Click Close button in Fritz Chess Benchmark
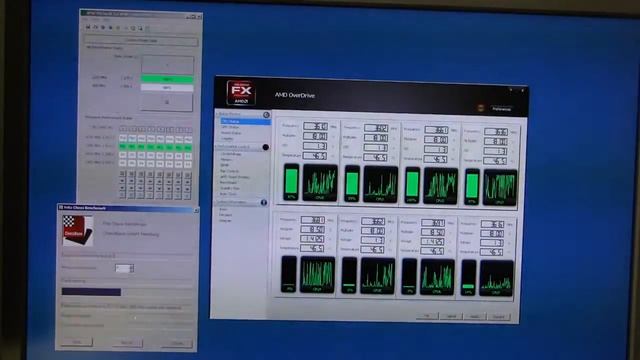Image resolution: width=640 pixels, height=360 pixels. tap(177, 343)
